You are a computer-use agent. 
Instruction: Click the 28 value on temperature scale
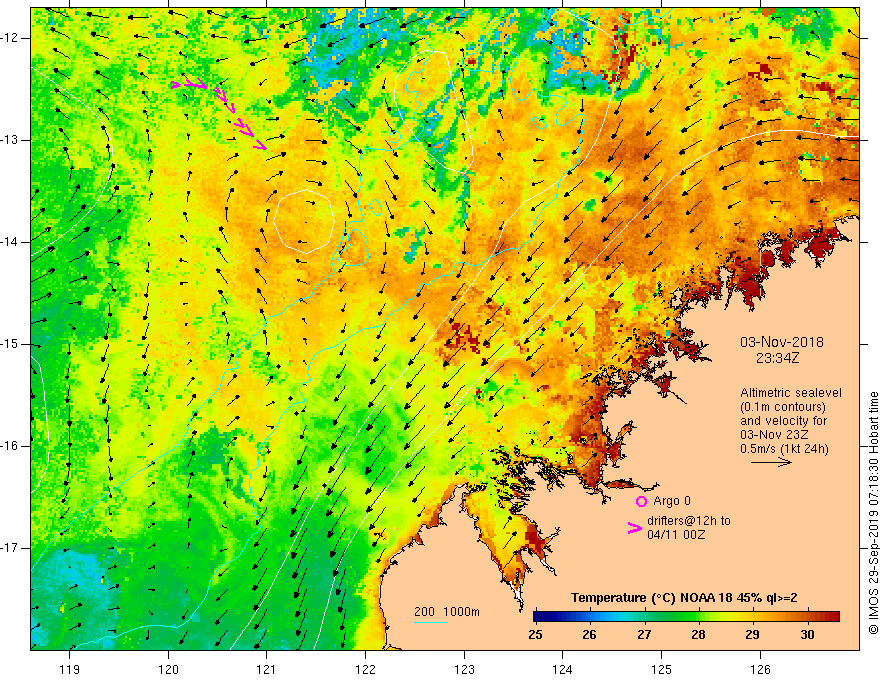[698, 635]
